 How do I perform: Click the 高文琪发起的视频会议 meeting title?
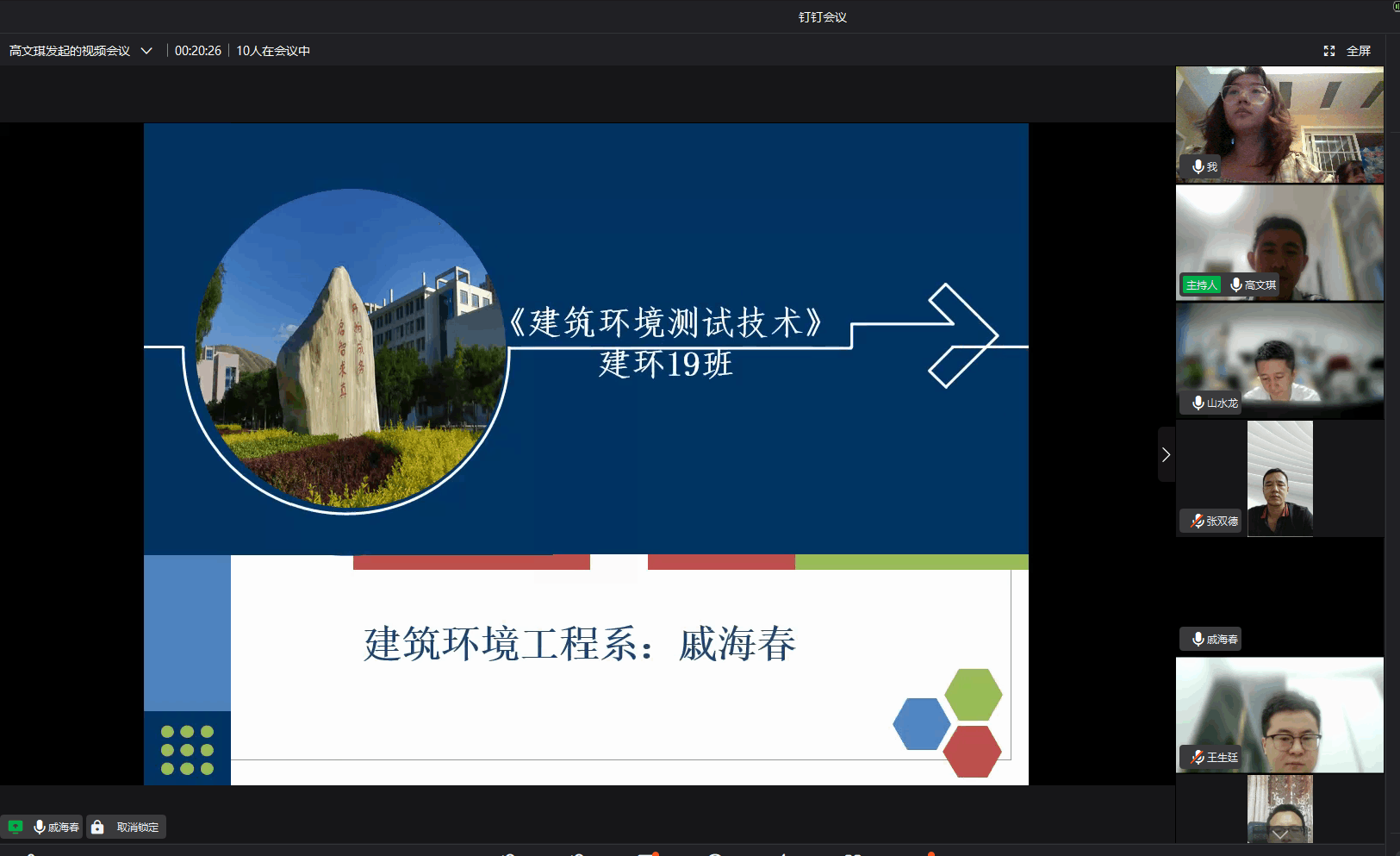coord(70,51)
